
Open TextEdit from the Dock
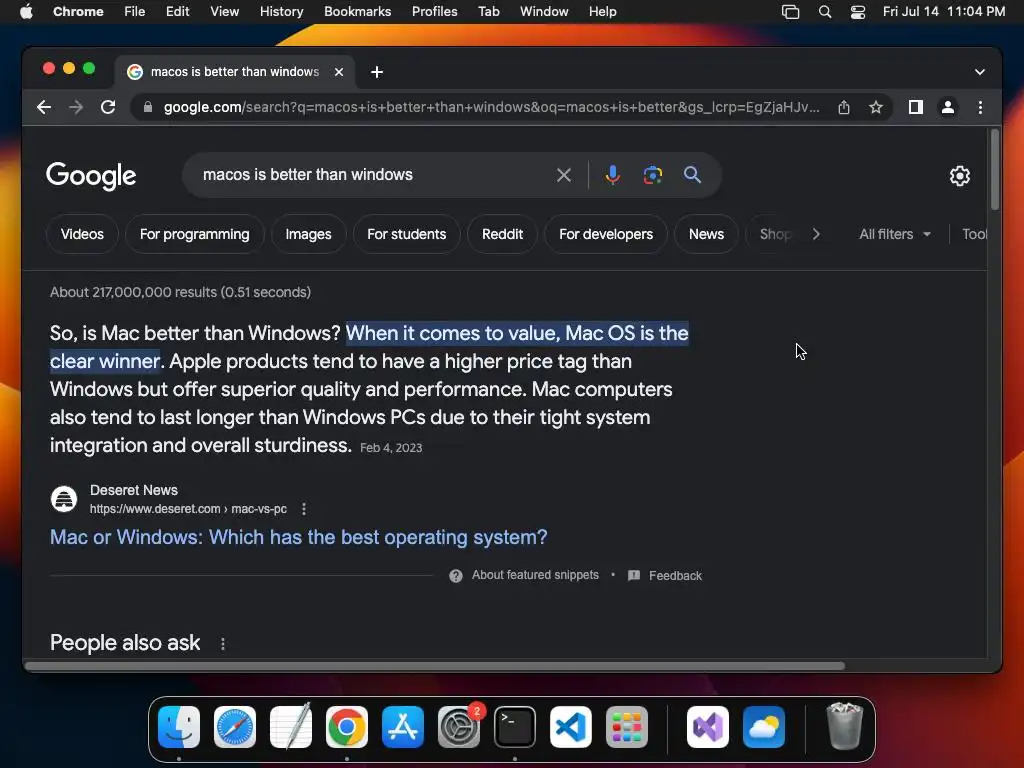coord(291,727)
